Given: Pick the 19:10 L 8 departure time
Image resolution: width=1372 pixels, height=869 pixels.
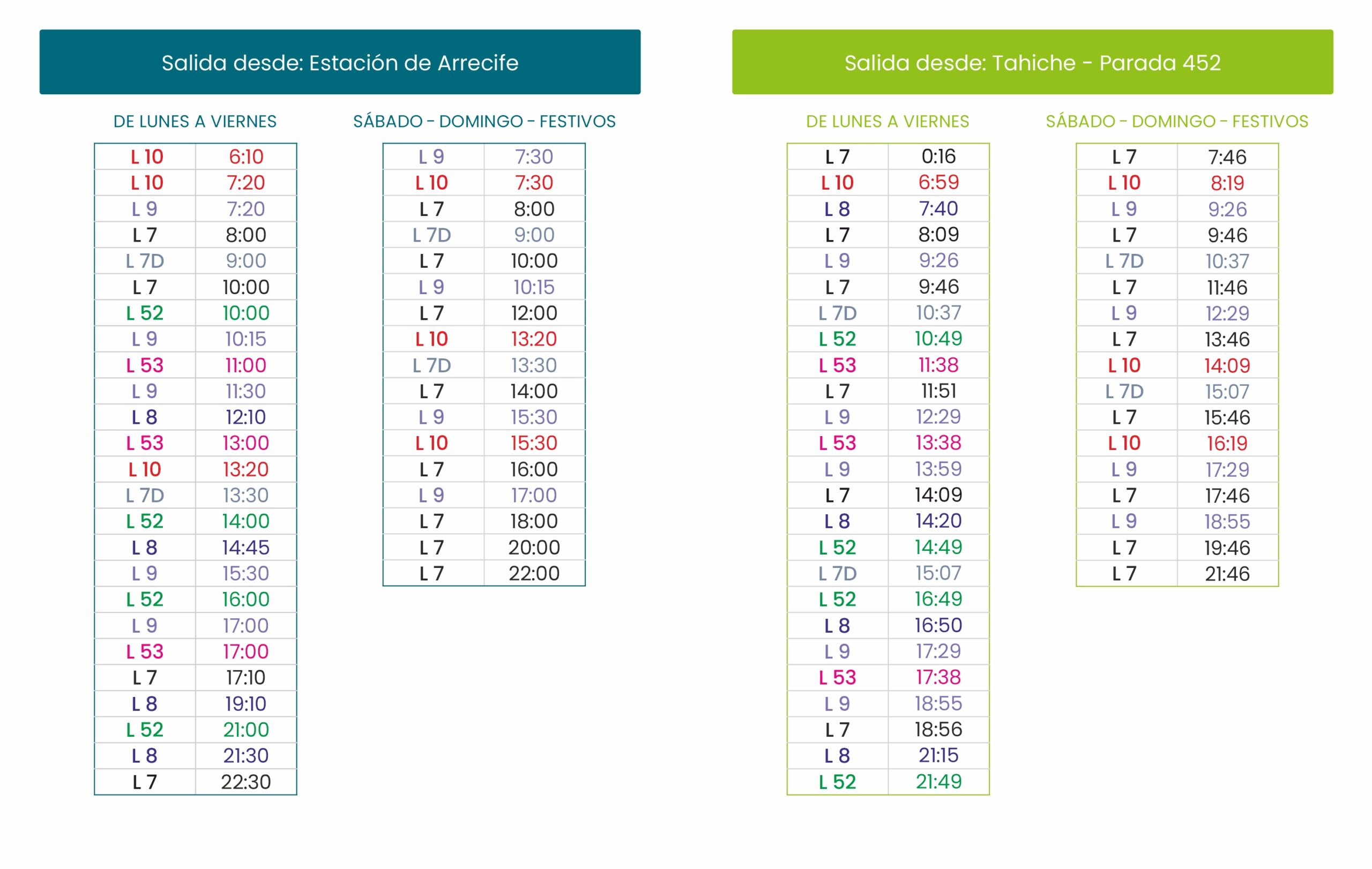Looking at the screenshot, I should (246, 704).
